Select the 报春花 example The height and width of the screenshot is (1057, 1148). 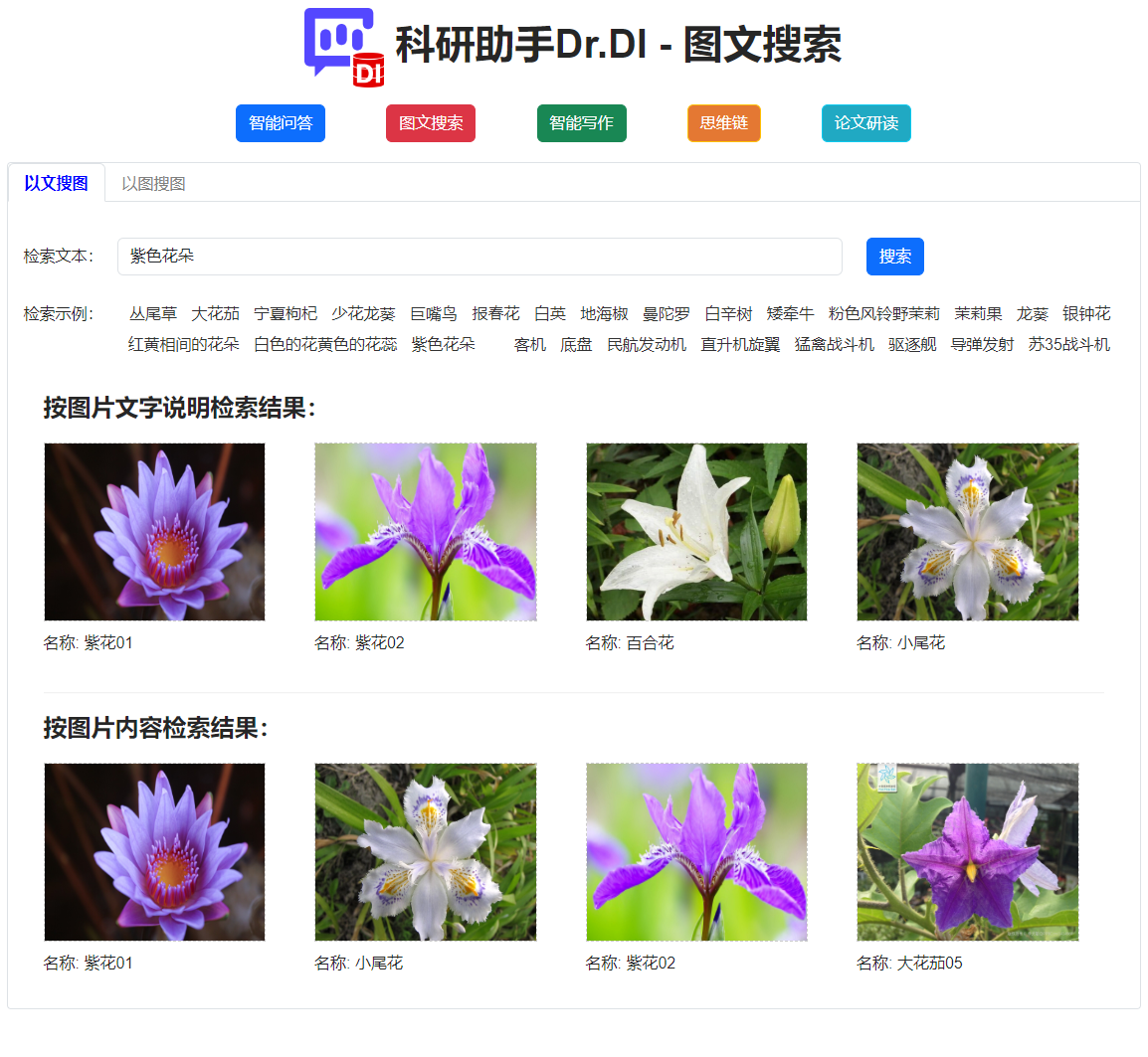(x=495, y=314)
